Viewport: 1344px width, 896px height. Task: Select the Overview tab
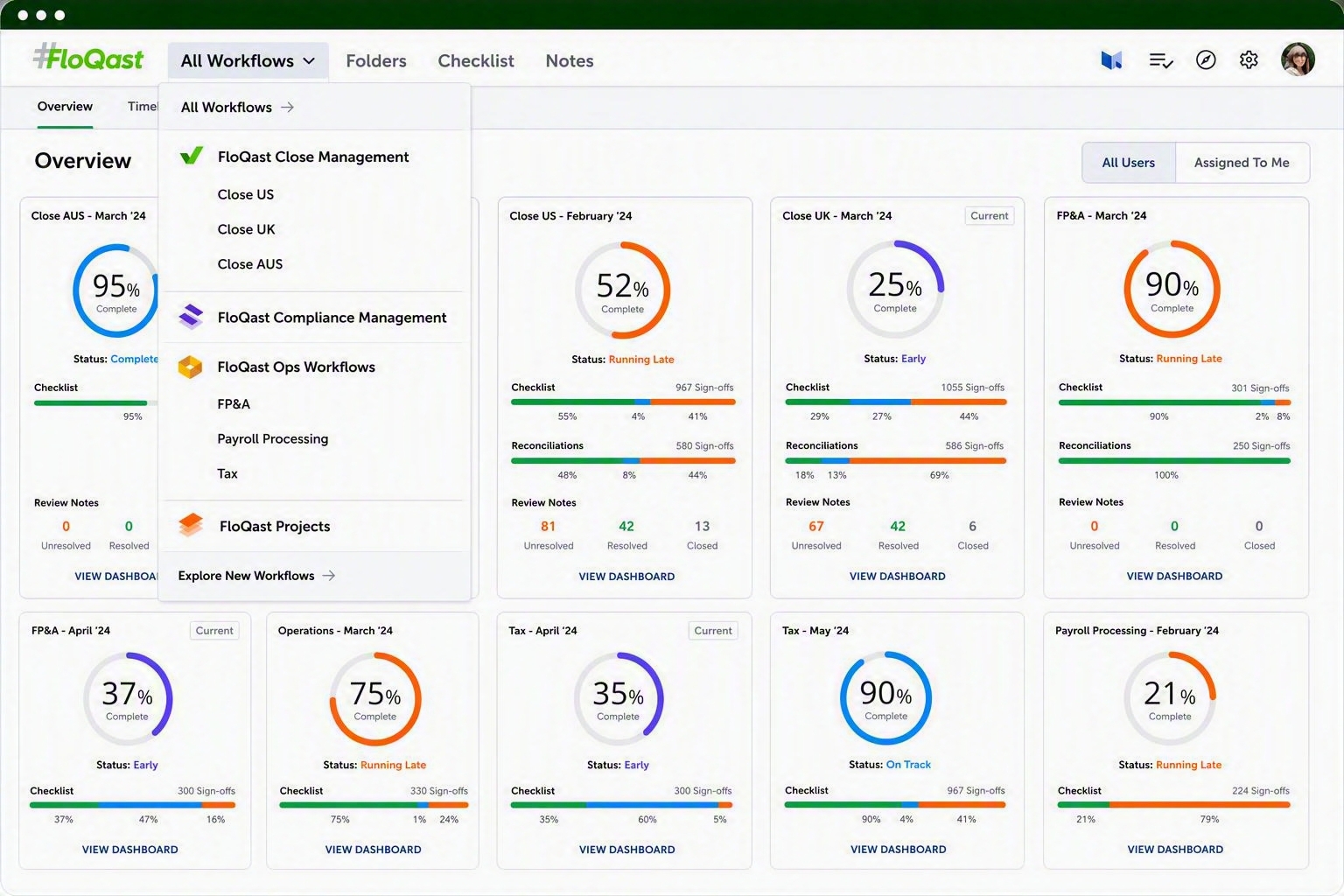(x=65, y=106)
